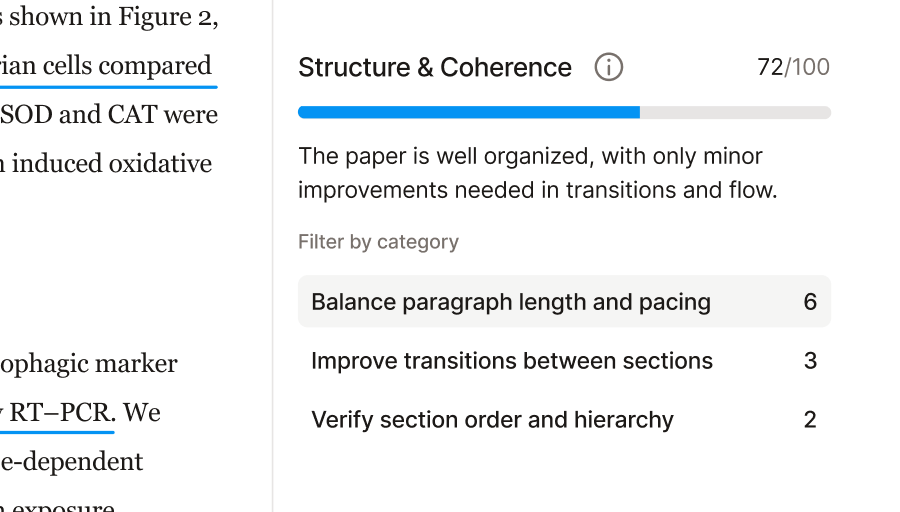Place cursor in the 'SOD and CAT were' line
Viewport: 900px width, 512px height.
pos(109,115)
